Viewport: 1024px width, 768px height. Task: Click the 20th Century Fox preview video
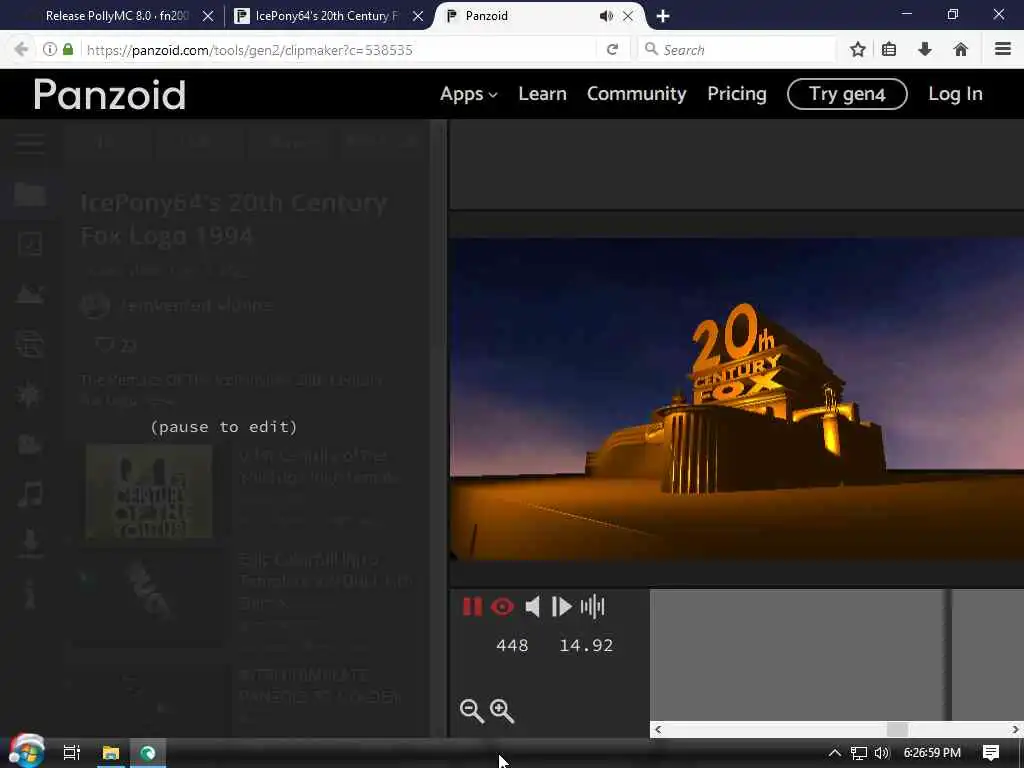click(737, 399)
